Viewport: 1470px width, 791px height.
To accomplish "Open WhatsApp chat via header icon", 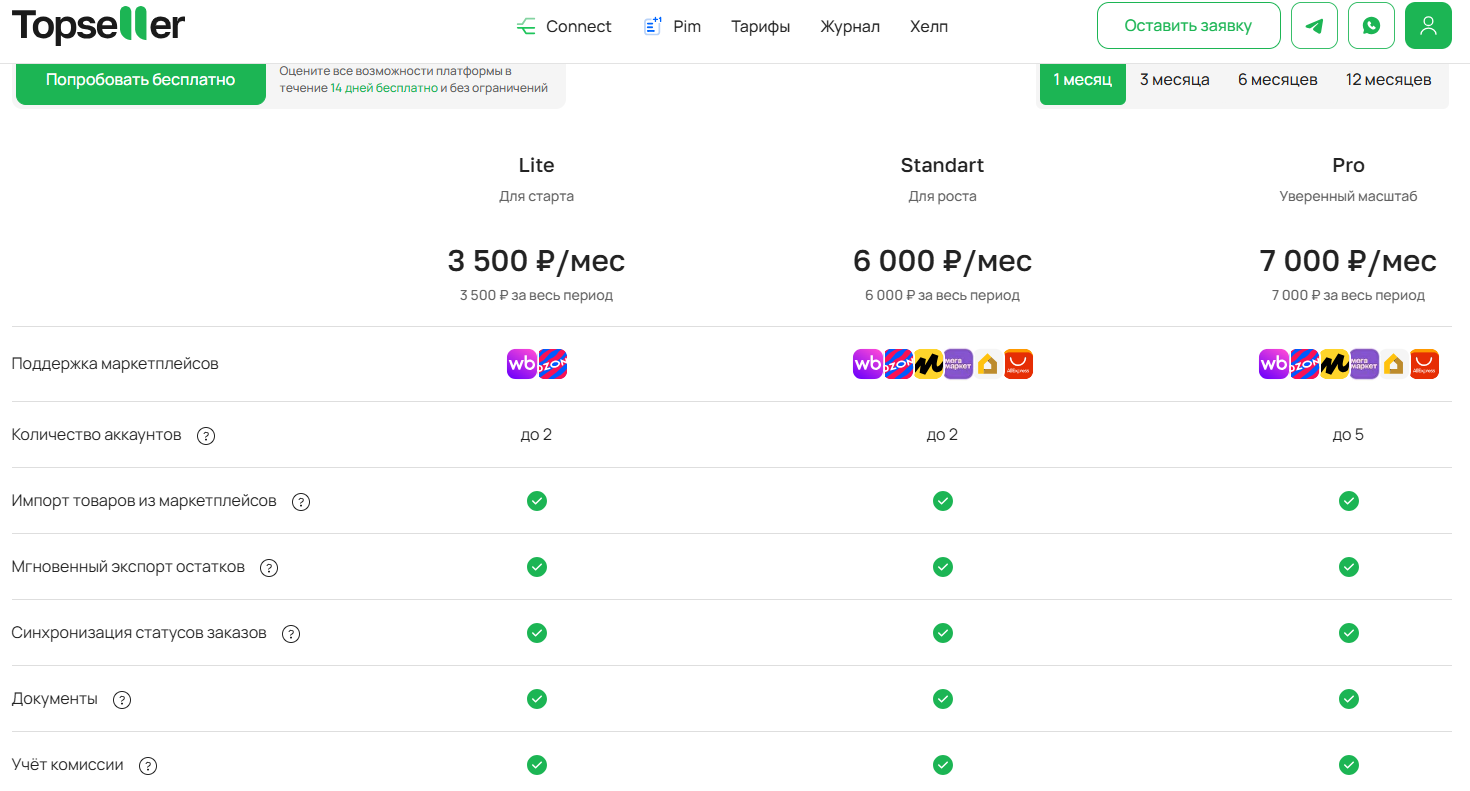I will click(x=1371, y=26).
